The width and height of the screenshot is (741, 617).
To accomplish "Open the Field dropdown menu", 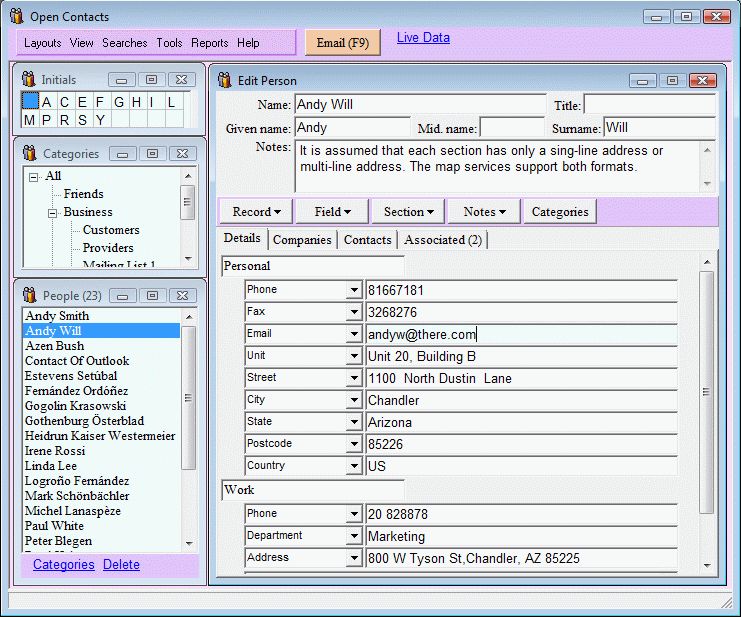I will pos(333,212).
